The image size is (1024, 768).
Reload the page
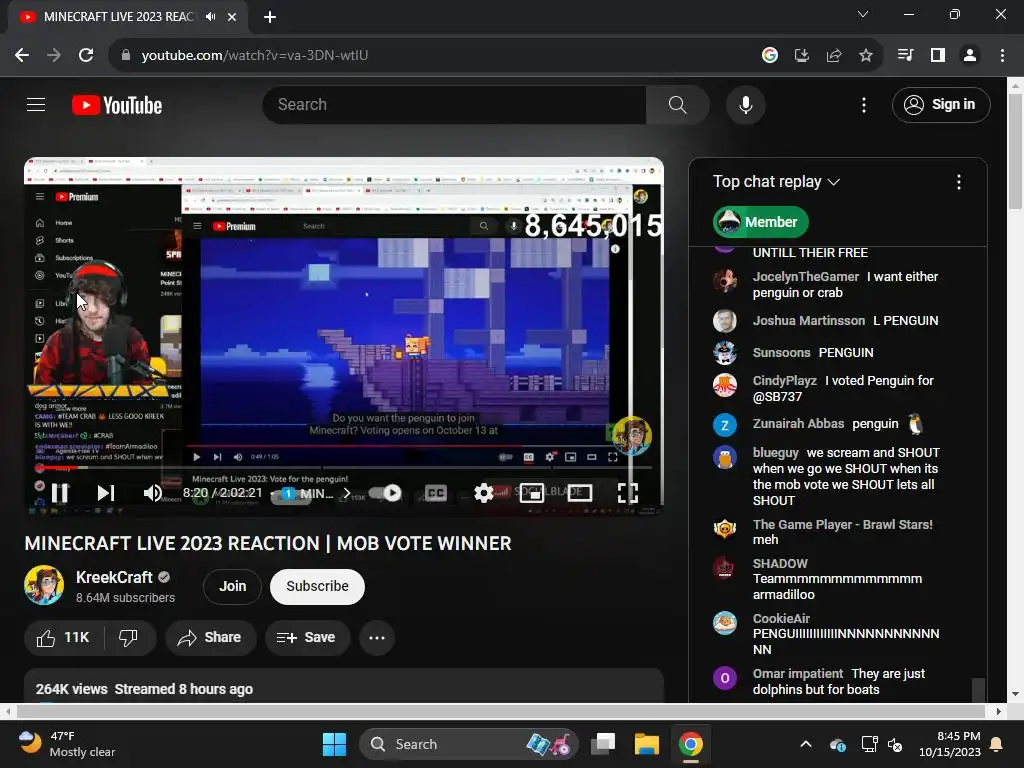click(86, 56)
